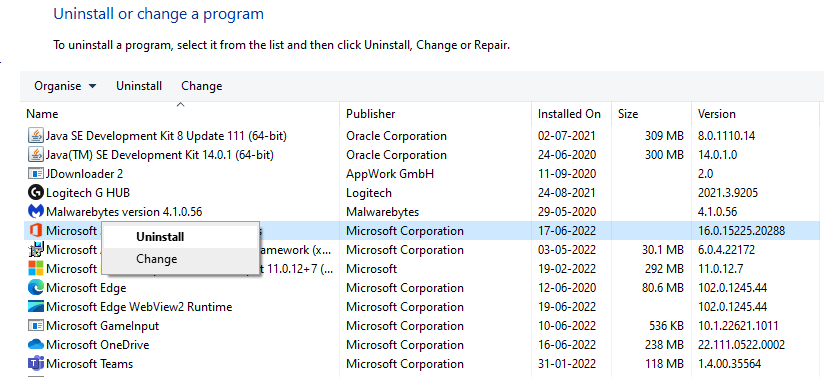Viewport: 824px width, 377px height.
Task: Select Microsoft Edge WebView2 Runtime entry name
Action: point(139,307)
